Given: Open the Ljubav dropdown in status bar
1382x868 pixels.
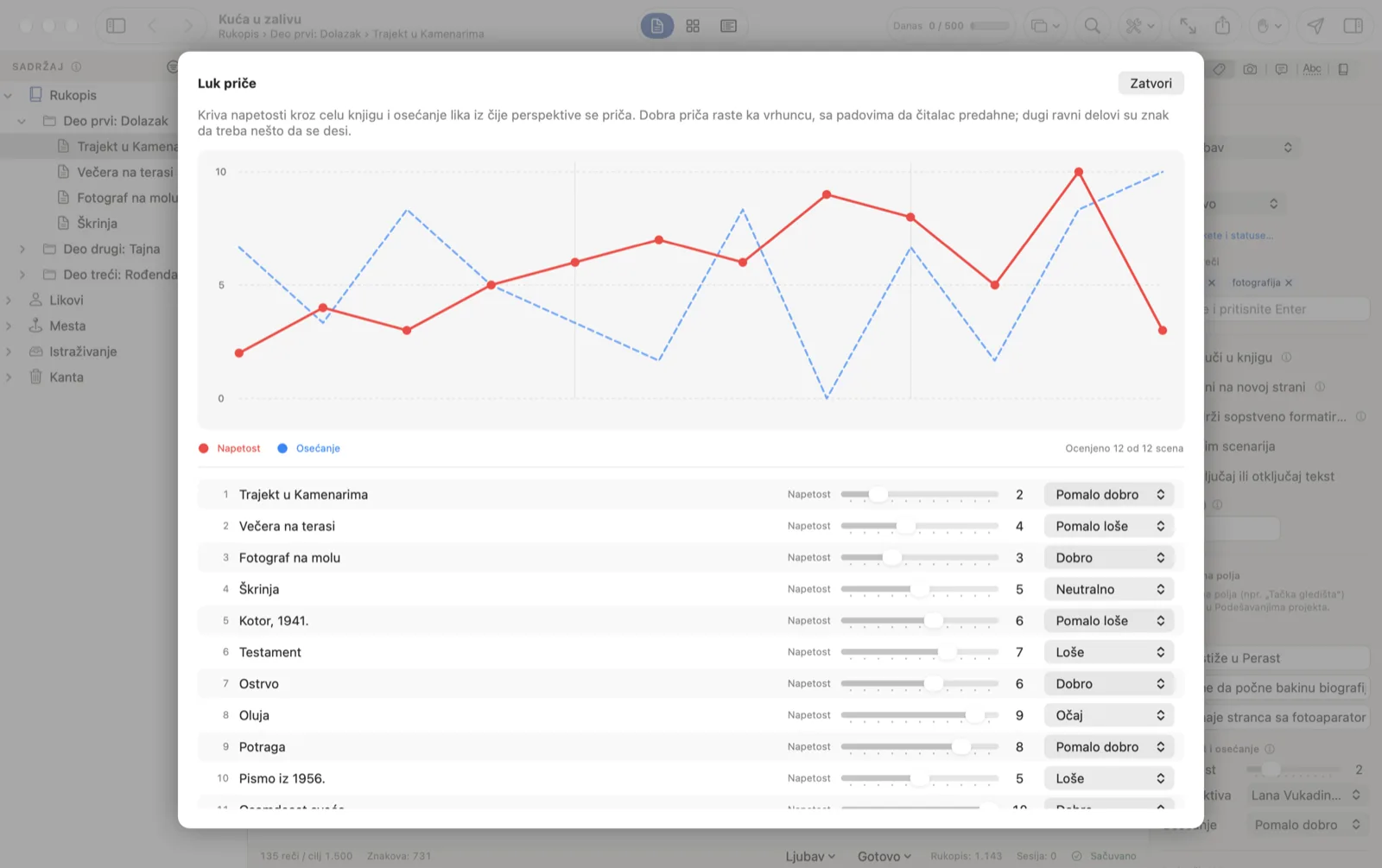Looking at the screenshot, I should [x=810, y=856].
